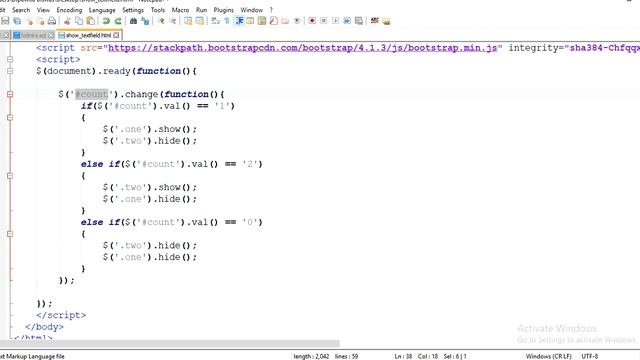This screenshot has width=640, height=360.
Task: Start macro recording with red record icon
Action: (x=312, y=21)
